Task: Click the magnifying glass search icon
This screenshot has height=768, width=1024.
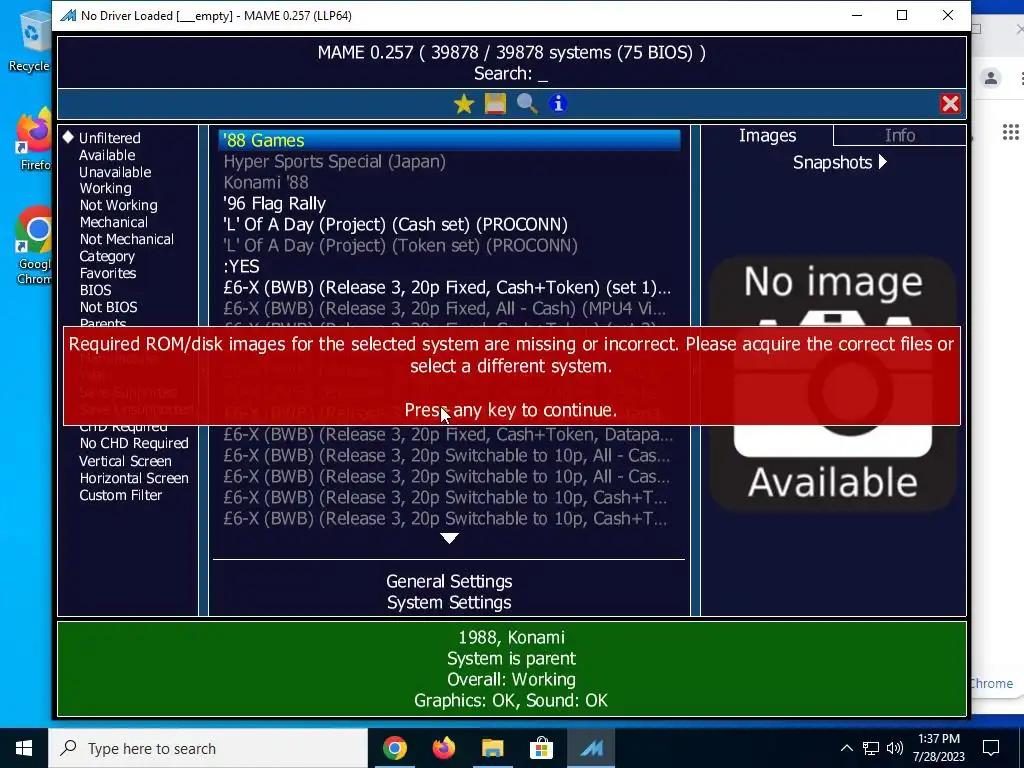Action: point(527,104)
